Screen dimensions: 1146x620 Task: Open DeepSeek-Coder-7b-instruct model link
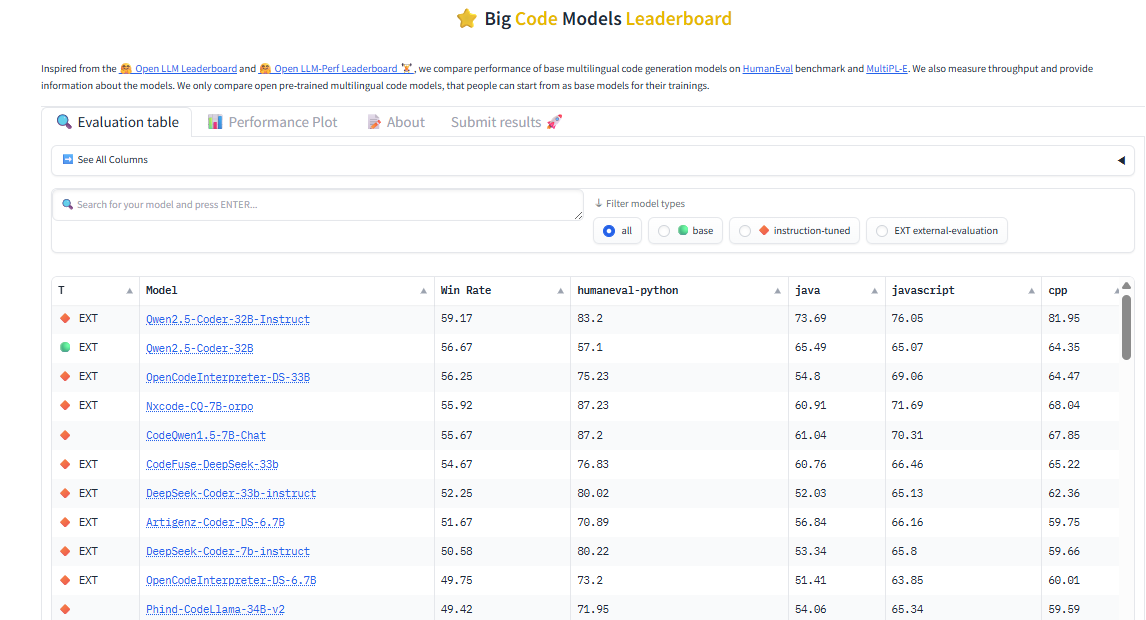click(227, 551)
